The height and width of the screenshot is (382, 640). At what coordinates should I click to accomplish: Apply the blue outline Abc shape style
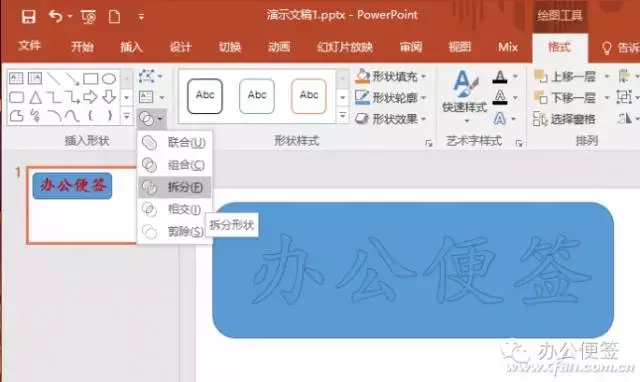tap(257, 96)
